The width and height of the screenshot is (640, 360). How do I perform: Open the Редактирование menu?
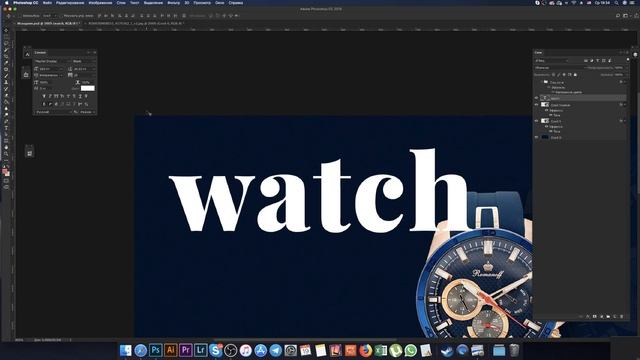pyautogui.click(x=70, y=2)
